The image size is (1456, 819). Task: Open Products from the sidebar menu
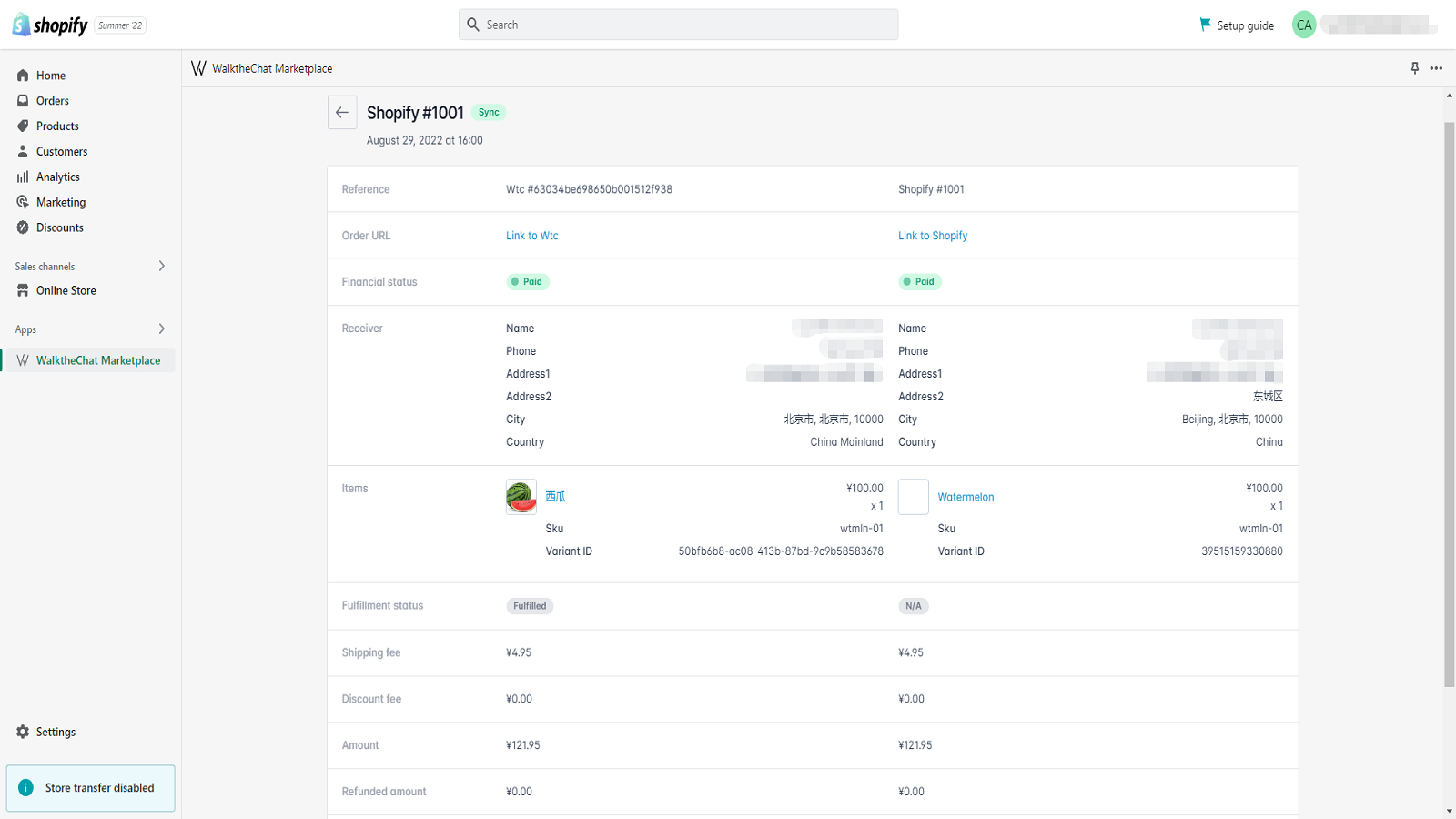pos(57,126)
